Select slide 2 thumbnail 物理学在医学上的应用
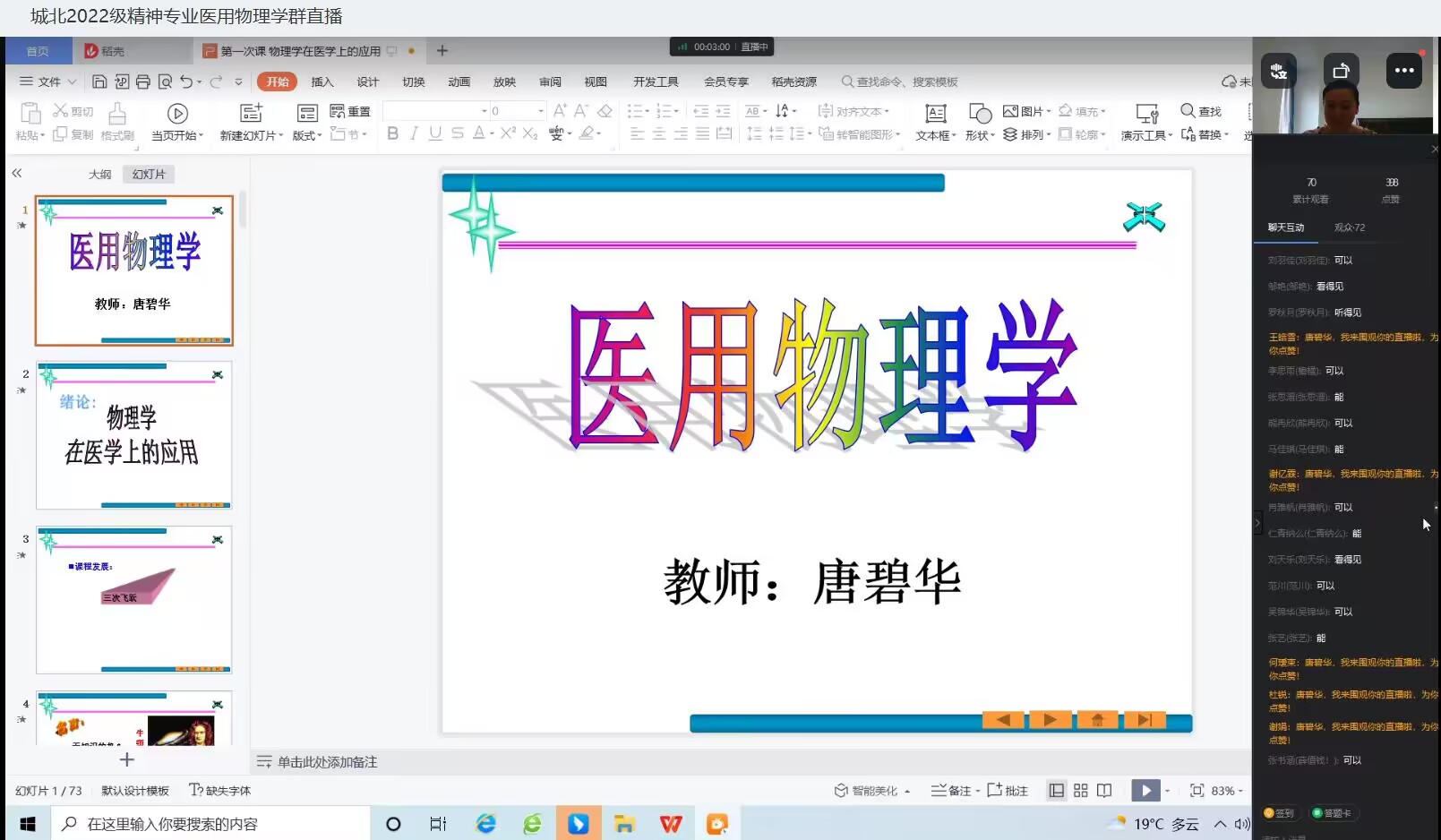 coord(133,435)
